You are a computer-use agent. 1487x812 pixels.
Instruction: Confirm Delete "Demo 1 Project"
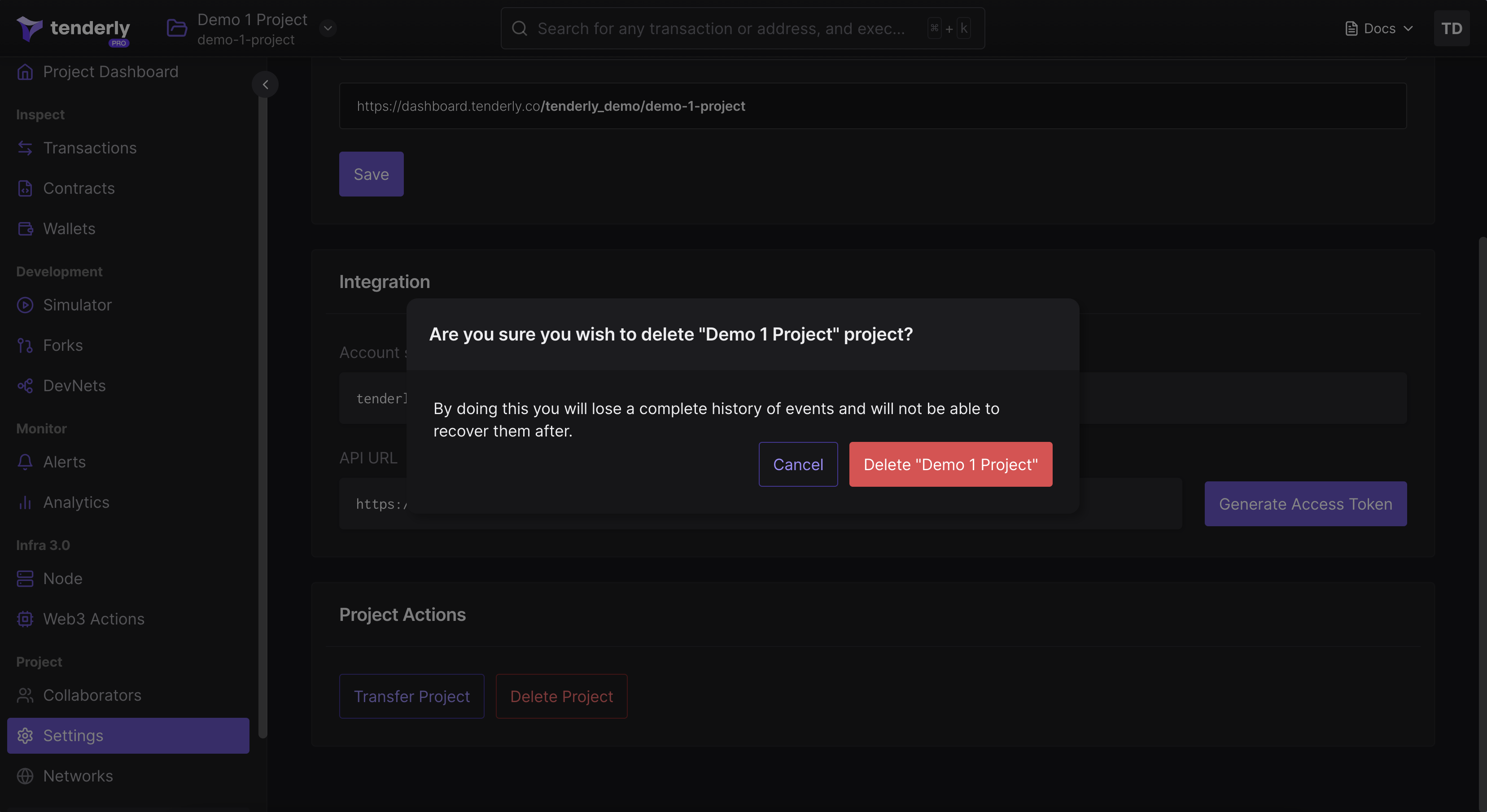pyautogui.click(x=950, y=464)
